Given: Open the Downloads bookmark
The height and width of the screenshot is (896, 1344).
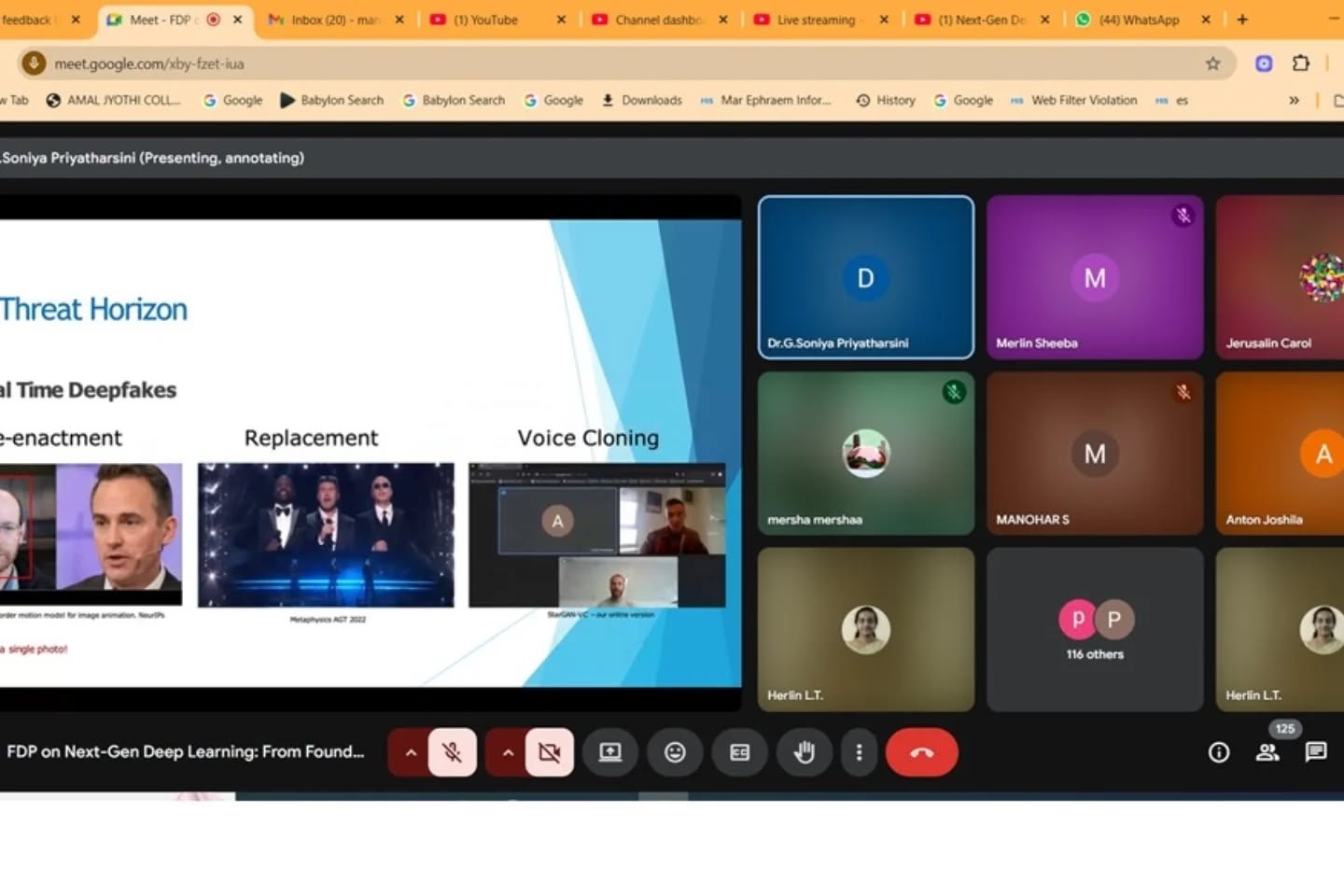Looking at the screenshot, I should tap(642, 100).
